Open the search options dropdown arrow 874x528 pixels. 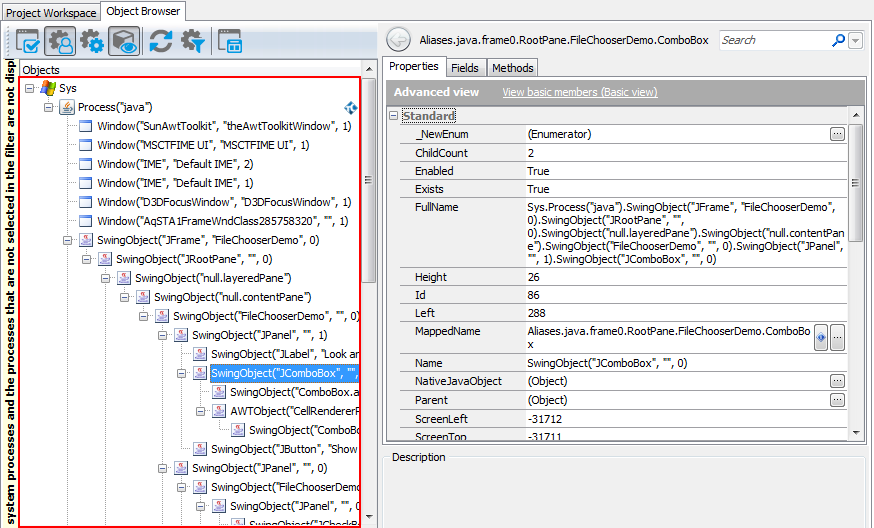[x=855, y=41]
